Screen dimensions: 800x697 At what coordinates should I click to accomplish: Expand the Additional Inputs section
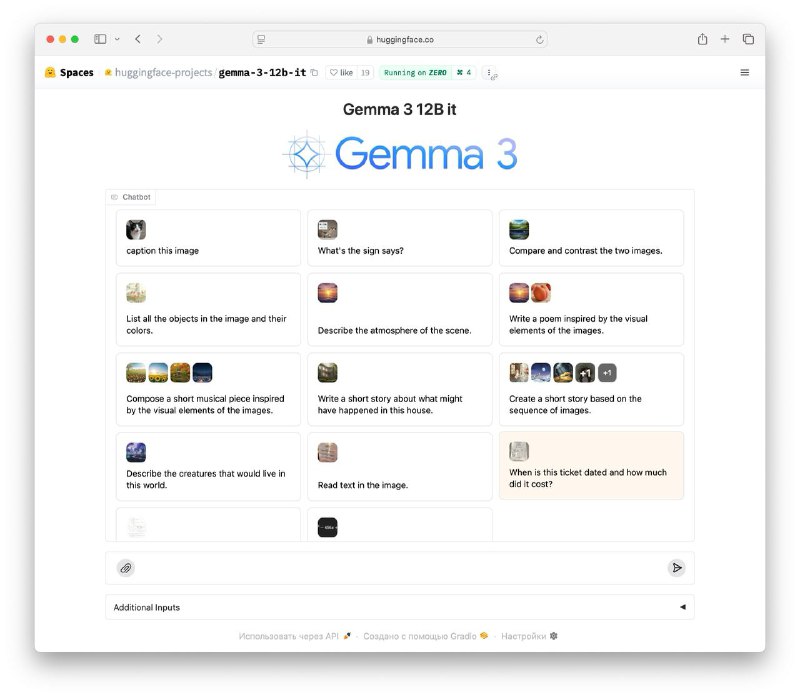pyautogui.click(x=399, y=607)
